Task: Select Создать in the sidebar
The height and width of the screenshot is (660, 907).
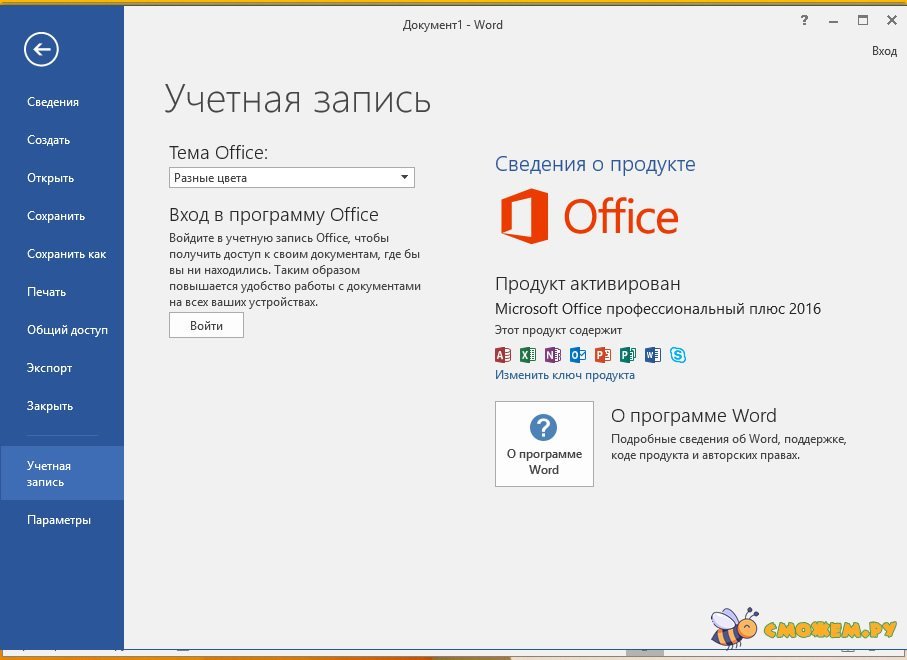Action: (49, 140)
